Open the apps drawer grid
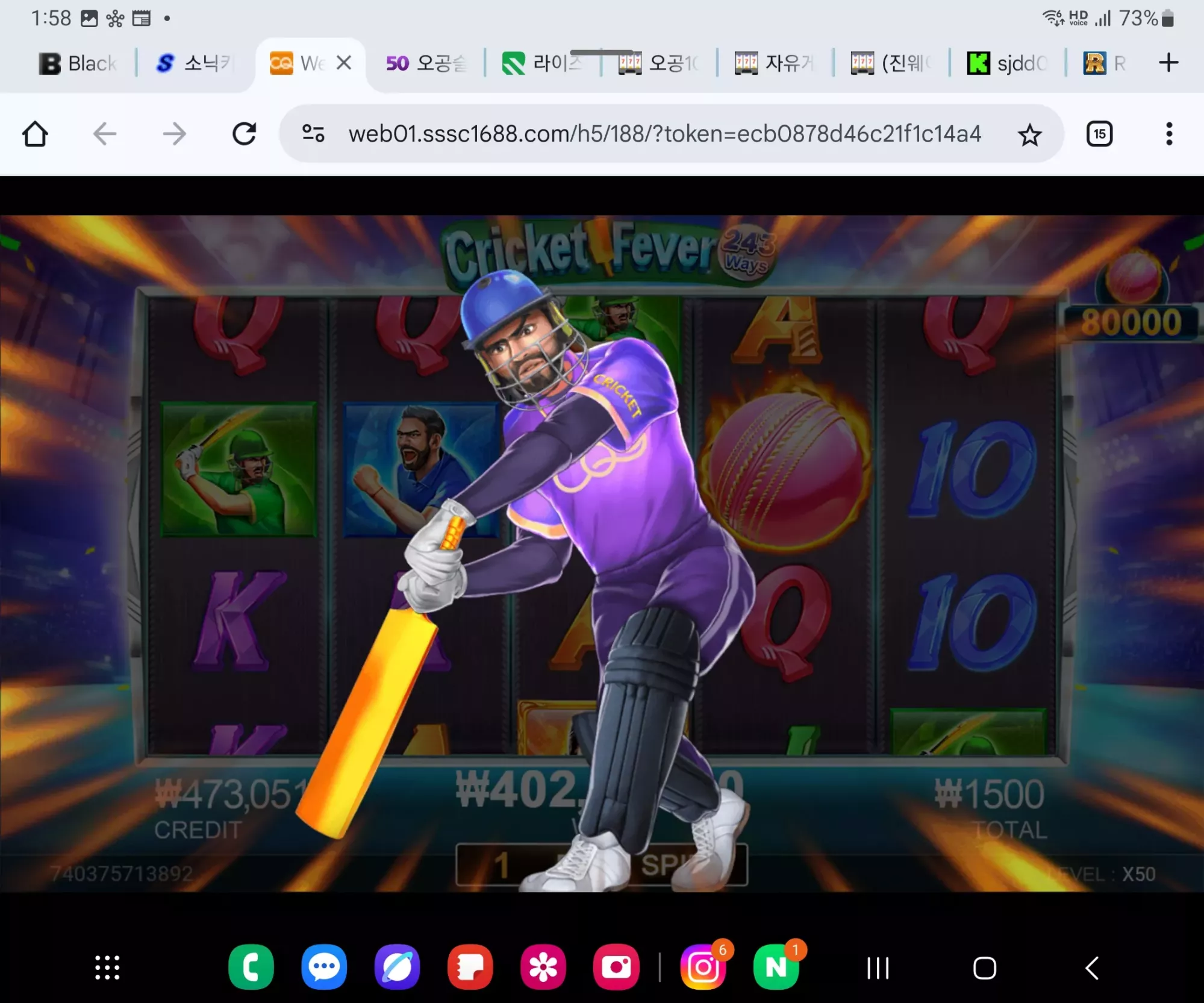This screenshot has height=1003, width=1204. (107, 968)
